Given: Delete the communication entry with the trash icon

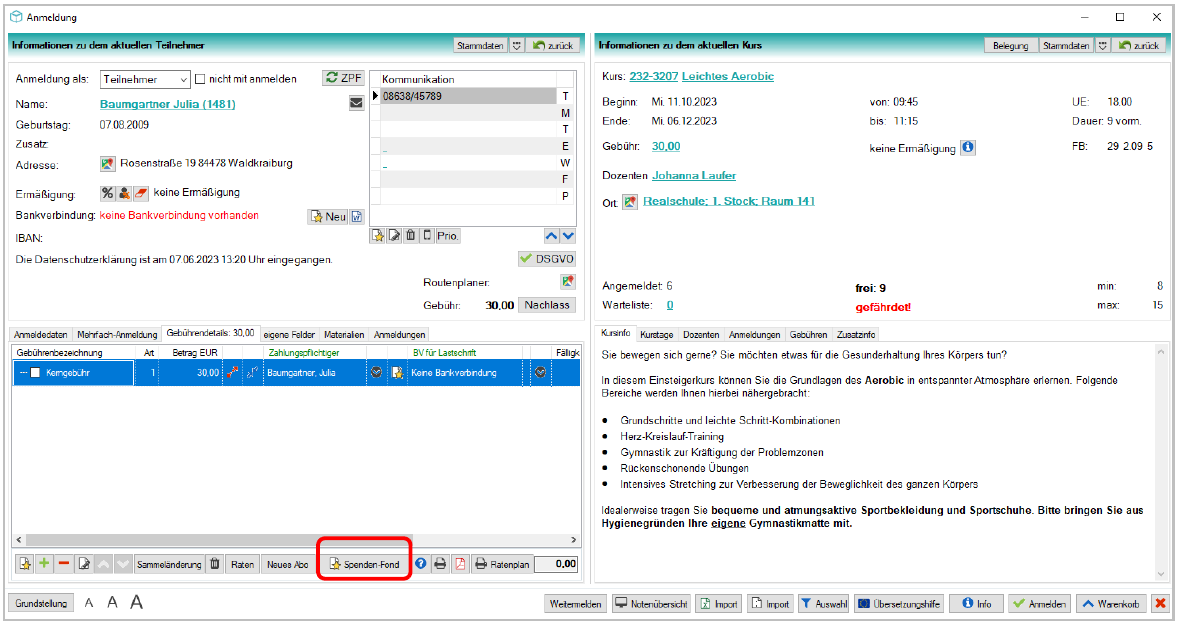Looking at the screenshot, I should 411,236.
